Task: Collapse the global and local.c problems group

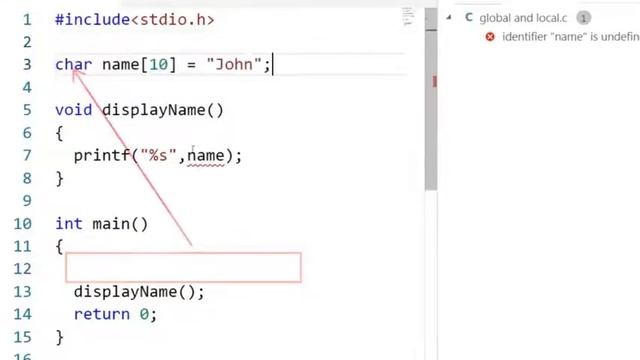Action: coord(449,18)
